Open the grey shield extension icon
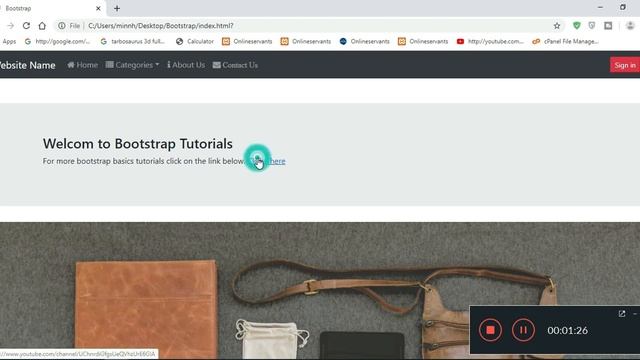The height and width of the screenshot is (360, 640). 592,26
